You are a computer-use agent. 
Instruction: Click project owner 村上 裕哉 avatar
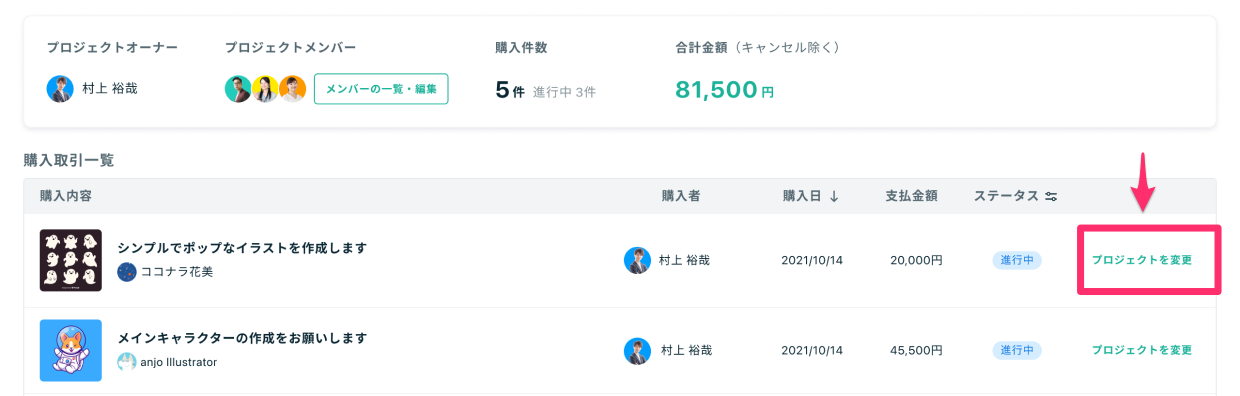click(60, 89)
